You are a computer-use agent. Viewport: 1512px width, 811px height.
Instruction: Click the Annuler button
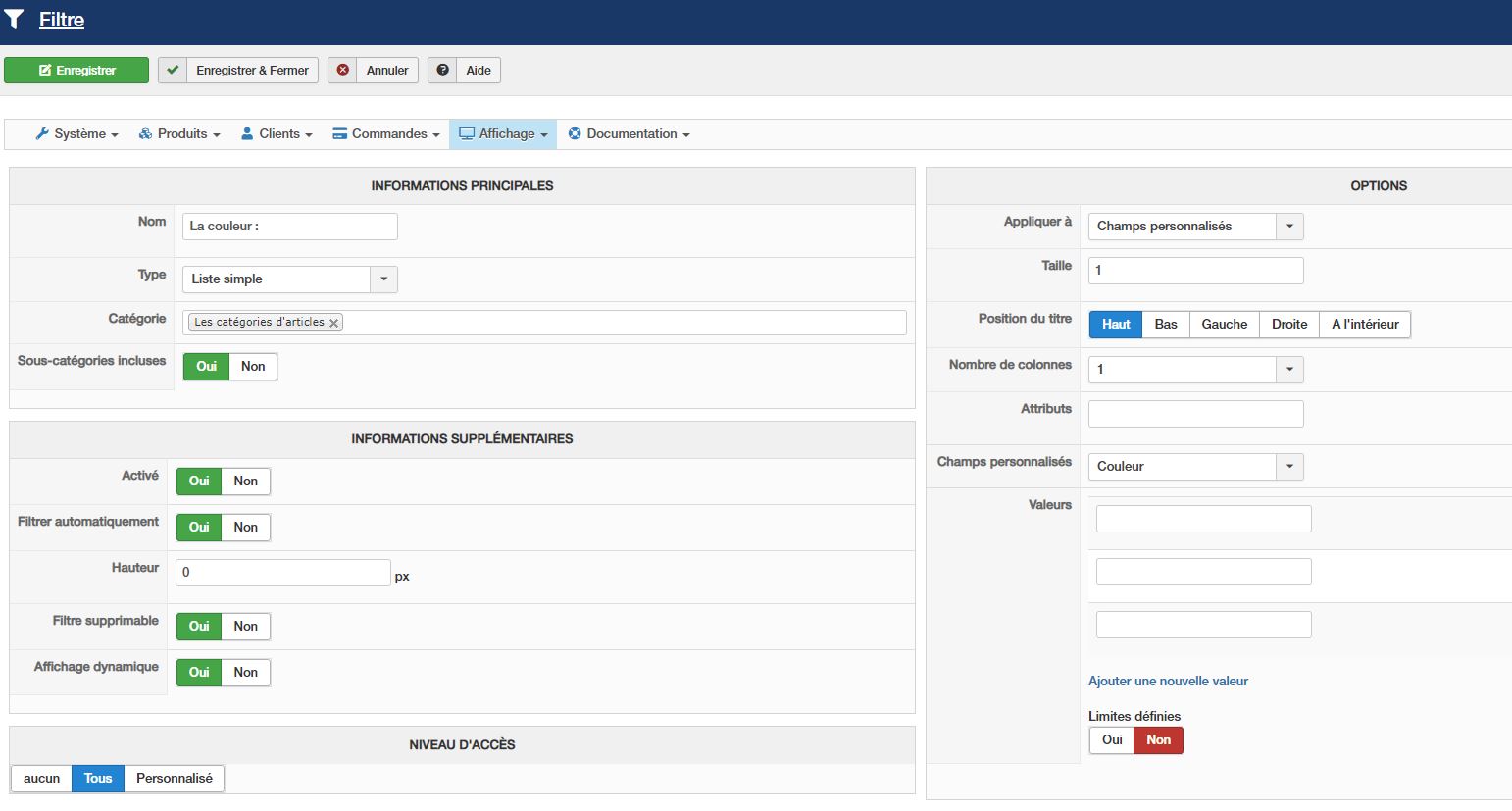(373, 71)
